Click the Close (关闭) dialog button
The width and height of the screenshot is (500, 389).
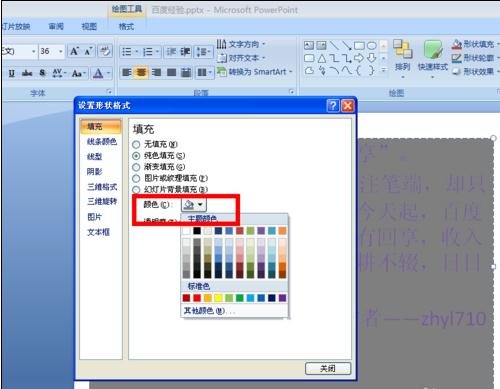pyautogui.click(x=328, y=369)
